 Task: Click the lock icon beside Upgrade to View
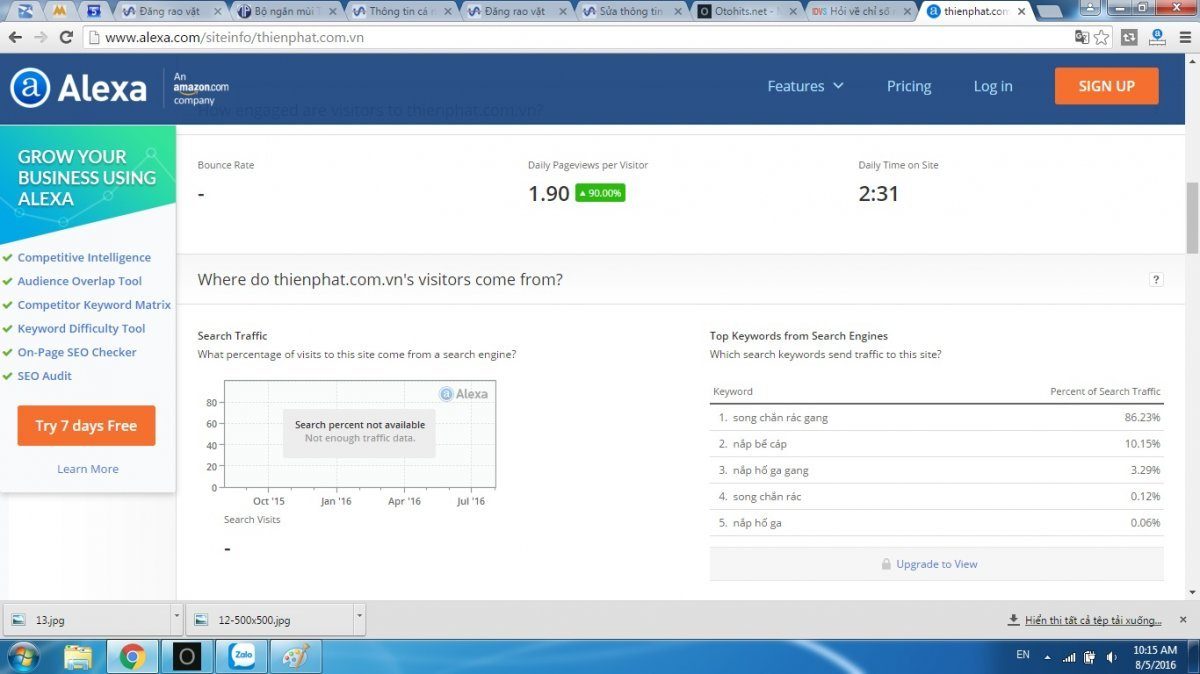tap(886, 564)
